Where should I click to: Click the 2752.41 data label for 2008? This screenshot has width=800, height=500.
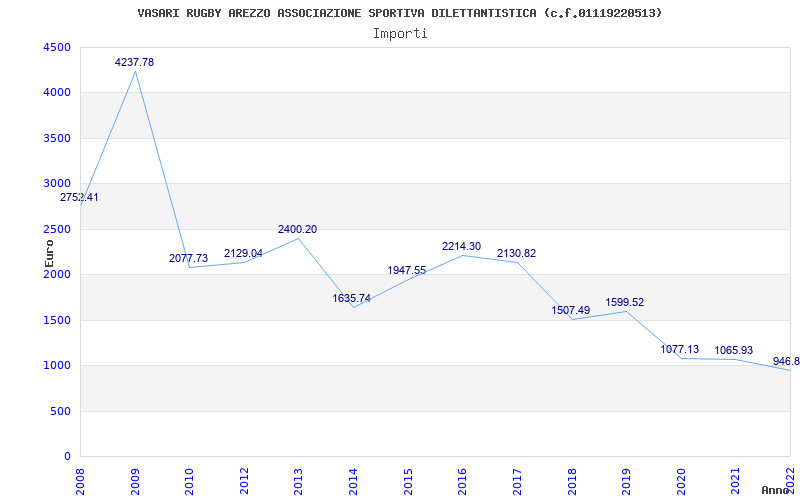(79, 197)
